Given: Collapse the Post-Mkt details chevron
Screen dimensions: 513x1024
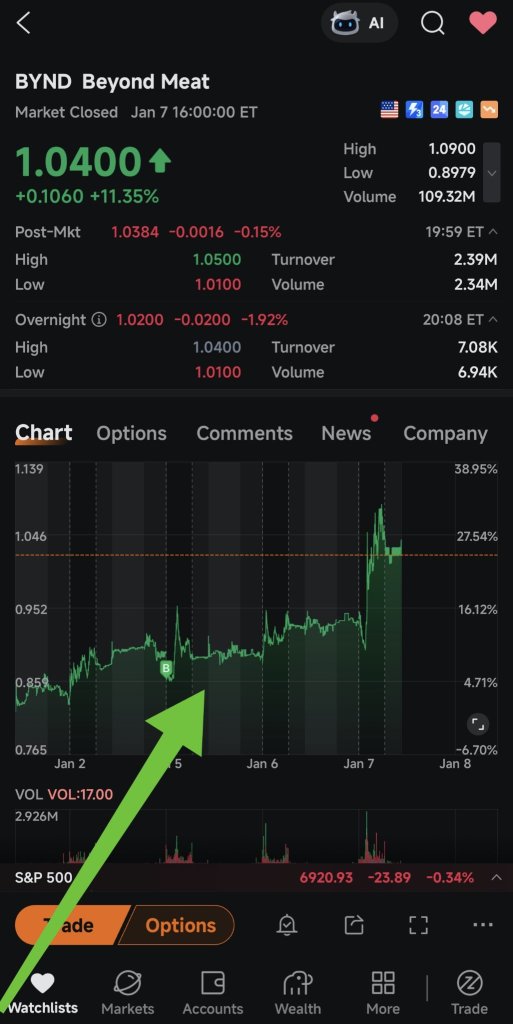Looking at the screenshot, I should 493,232.
